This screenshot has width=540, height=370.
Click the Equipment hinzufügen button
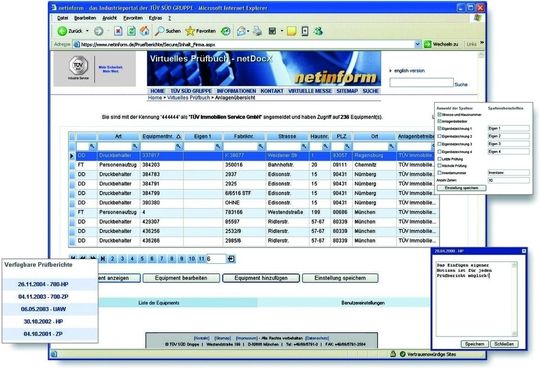click(261, 278)
